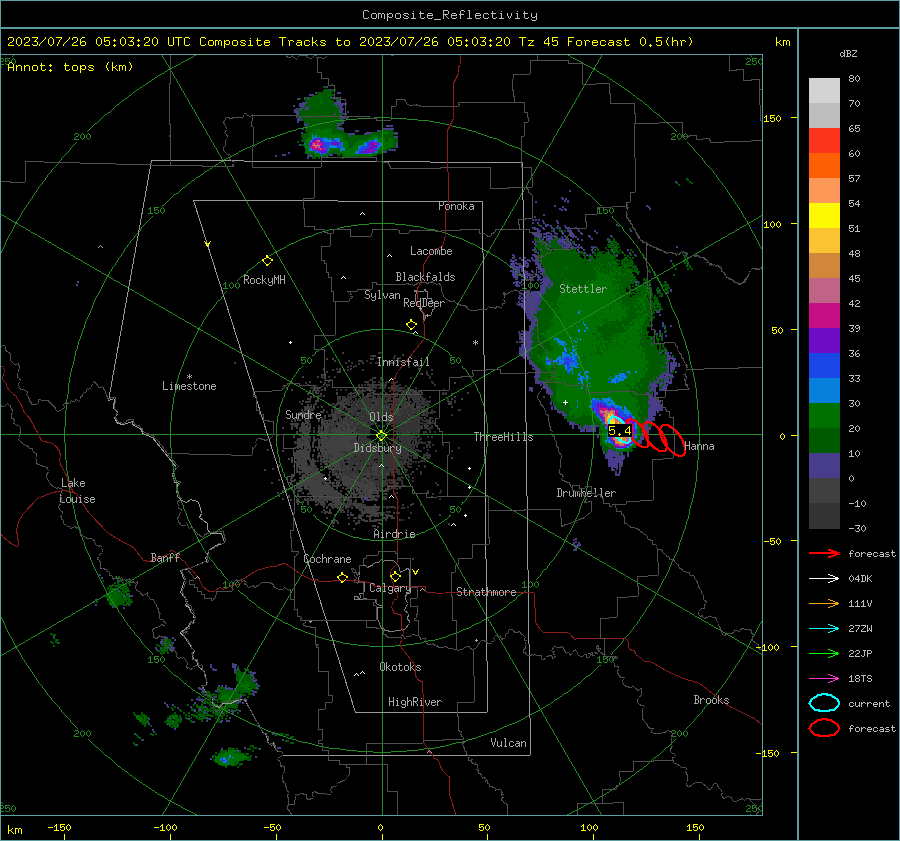
Task: Click the Banff city label
Action: [x=165, y=558]
